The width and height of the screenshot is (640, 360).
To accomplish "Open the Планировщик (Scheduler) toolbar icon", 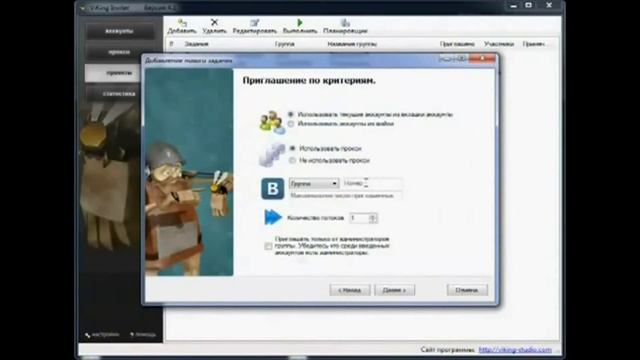I will pos(345,22).
